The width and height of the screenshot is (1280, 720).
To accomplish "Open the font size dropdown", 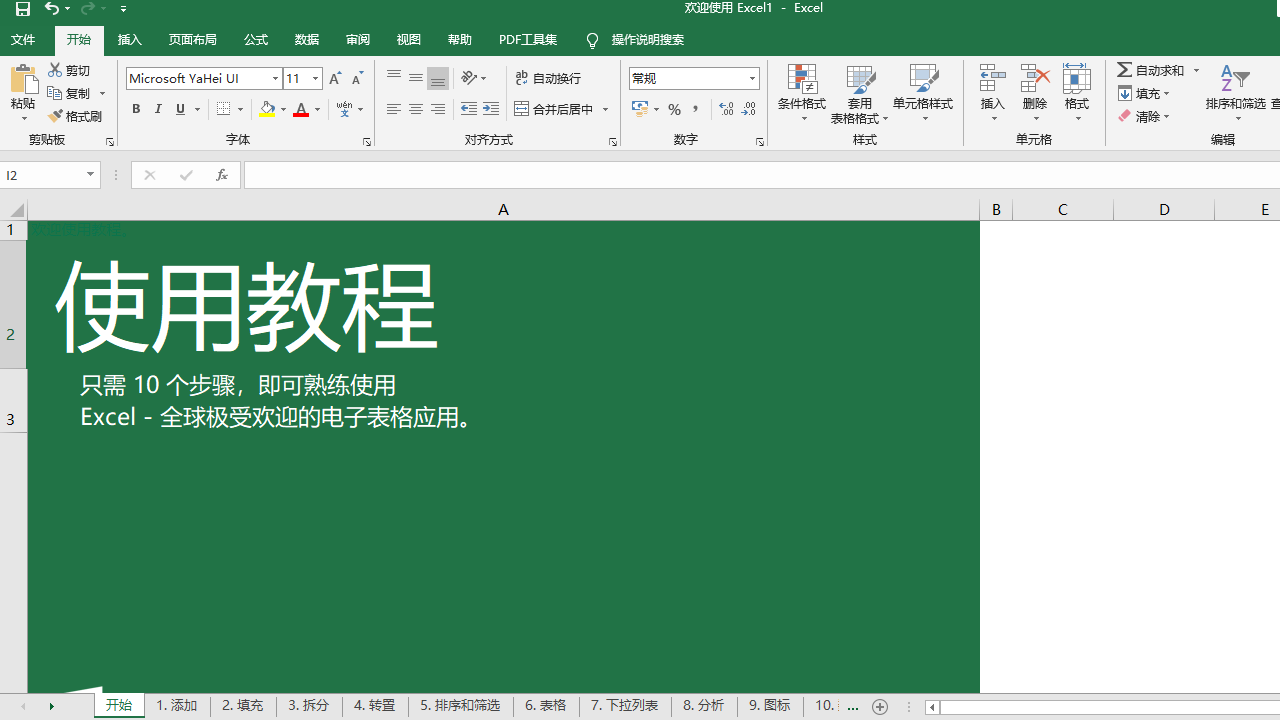I will coord(315,78).
